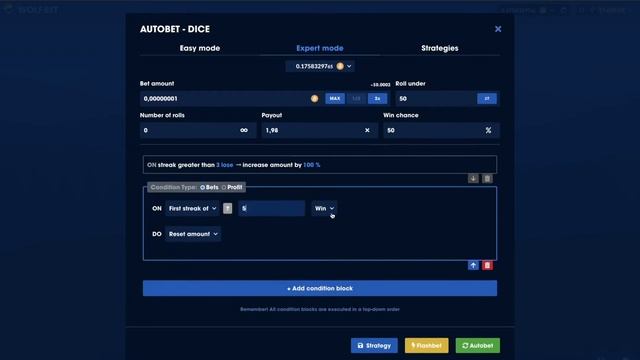Open the Expert mode tab
Viewport: 640px width, 360px height.
(x=320, y=48)
